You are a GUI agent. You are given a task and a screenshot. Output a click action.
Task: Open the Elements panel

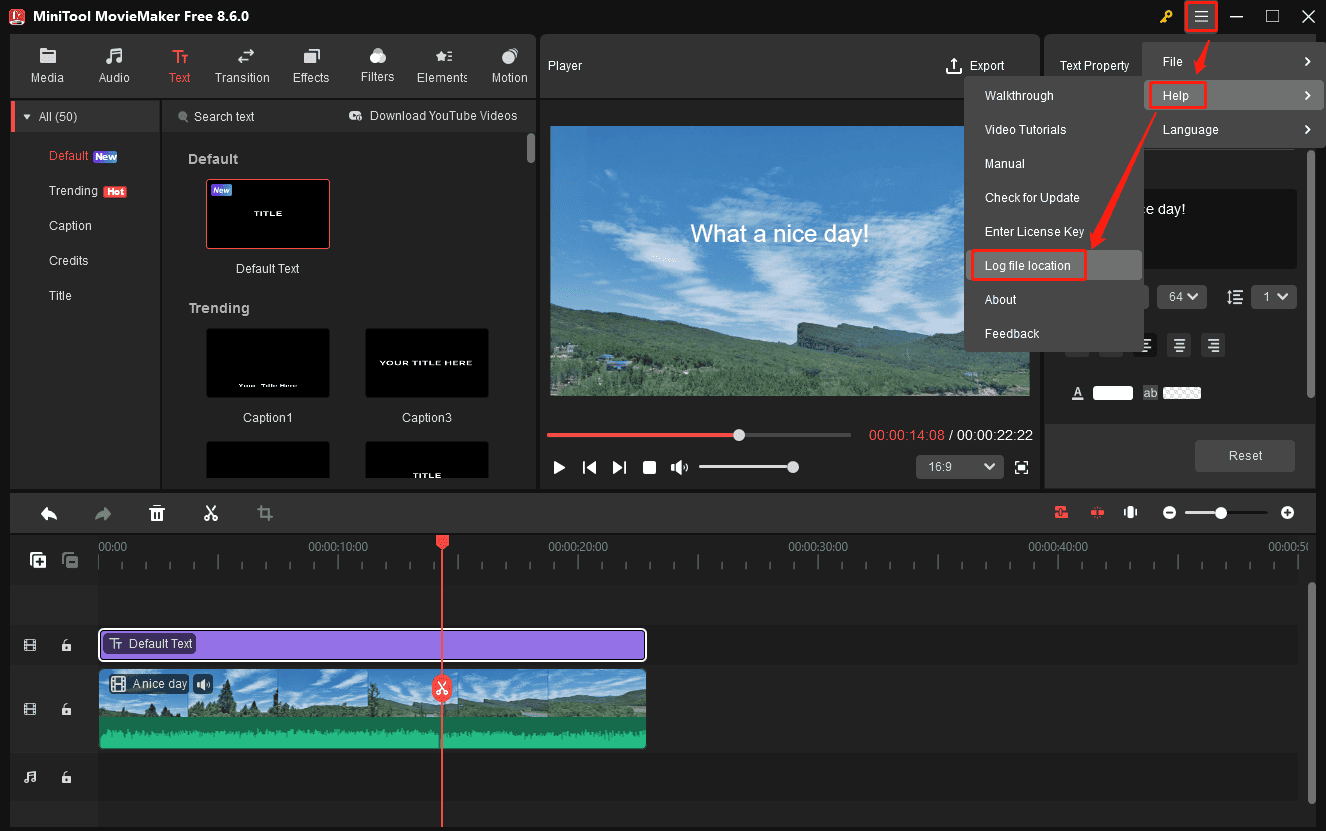[441, 65]
